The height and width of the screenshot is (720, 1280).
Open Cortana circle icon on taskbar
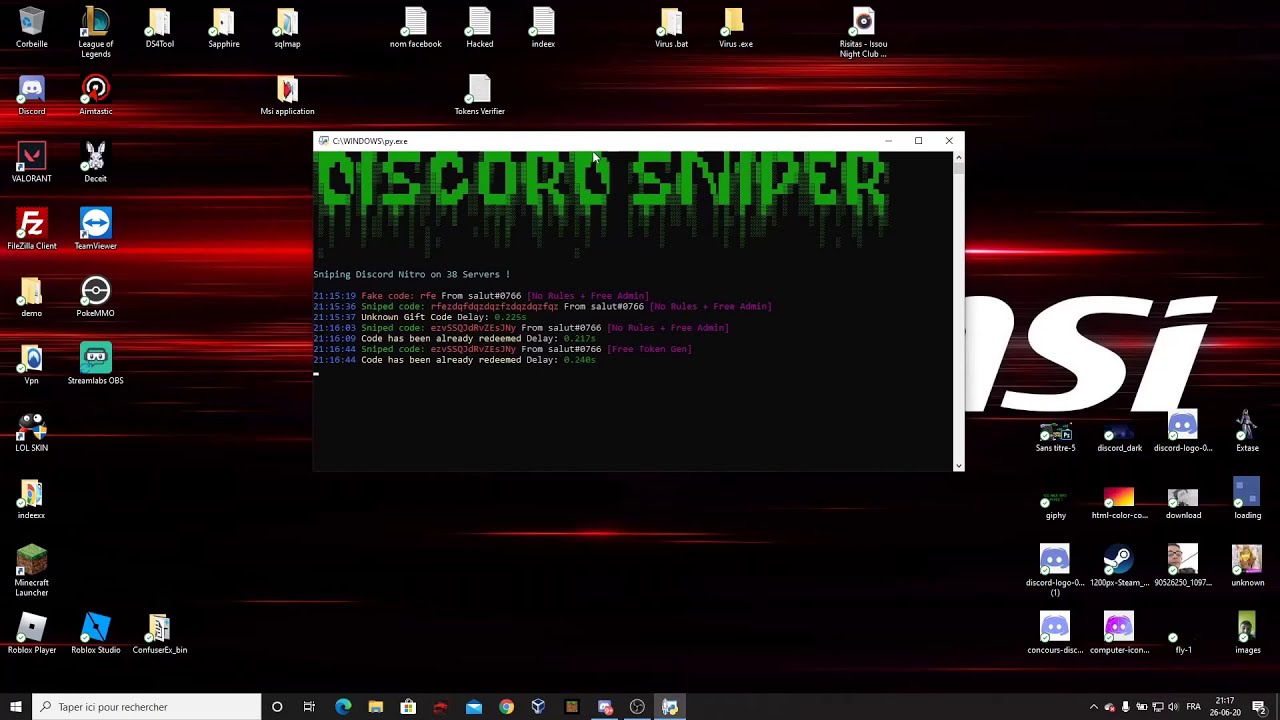click(277, 707)
